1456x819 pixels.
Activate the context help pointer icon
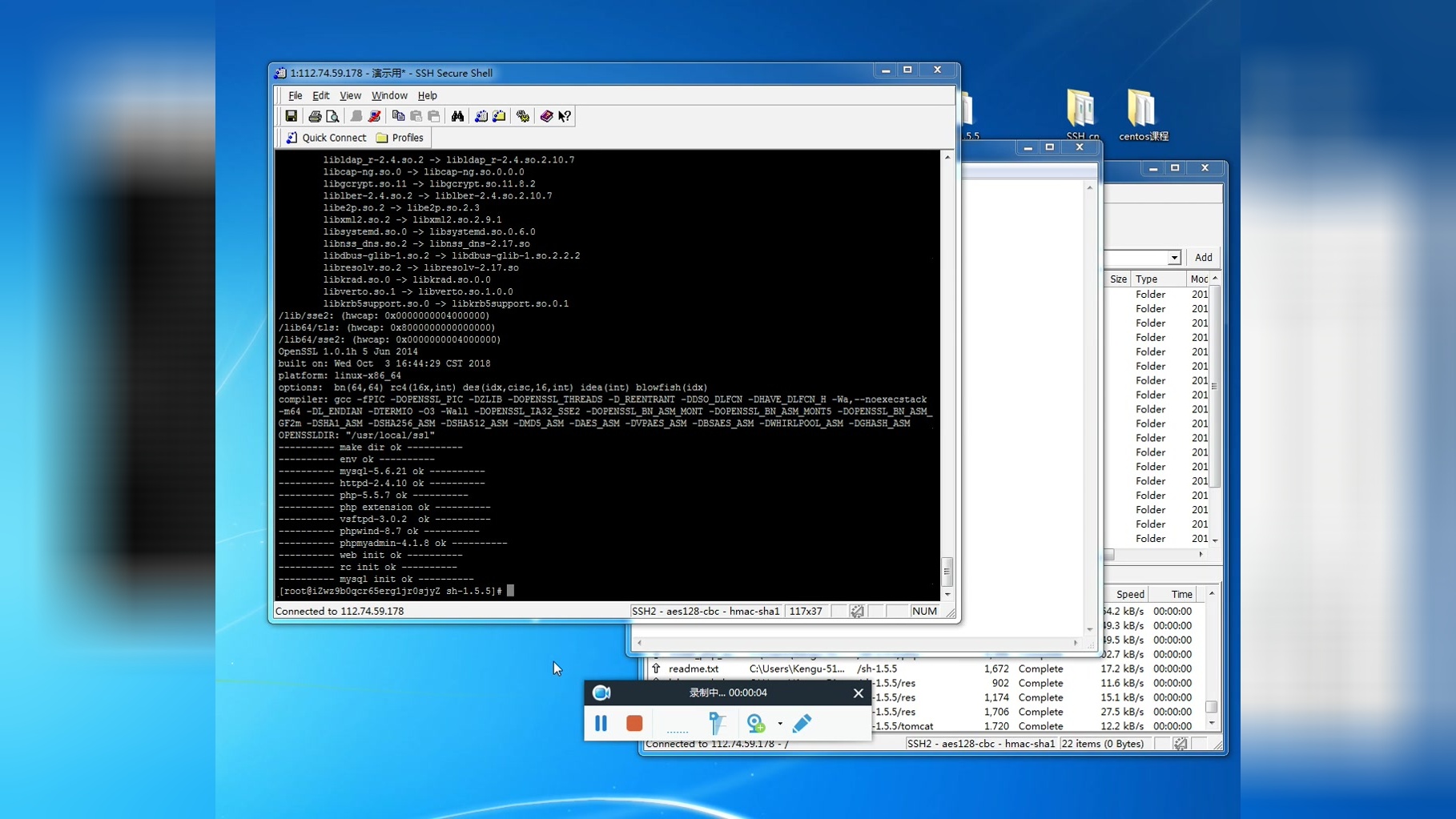[565, 116]
